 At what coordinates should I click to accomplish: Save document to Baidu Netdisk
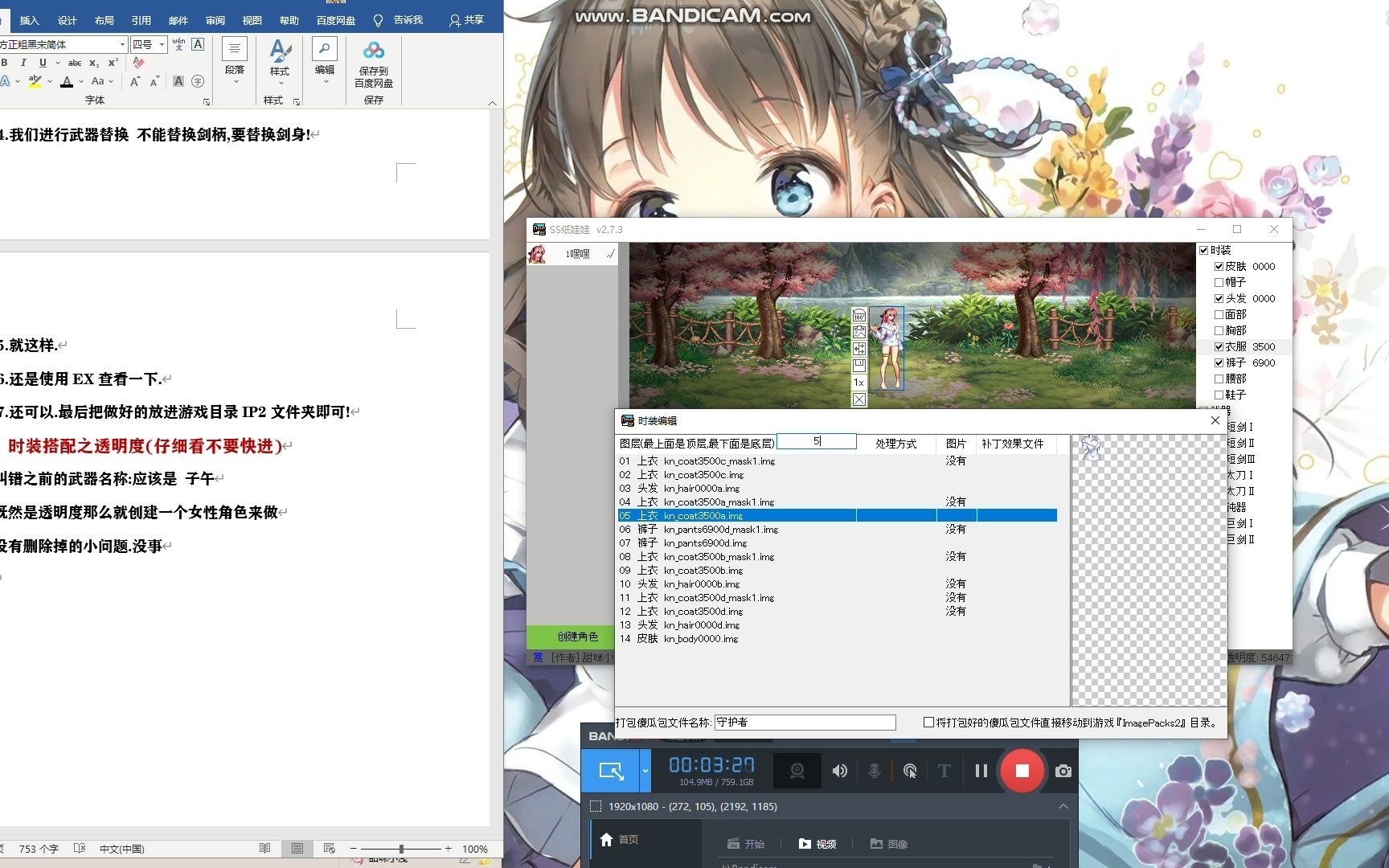(x=374, y=64)
